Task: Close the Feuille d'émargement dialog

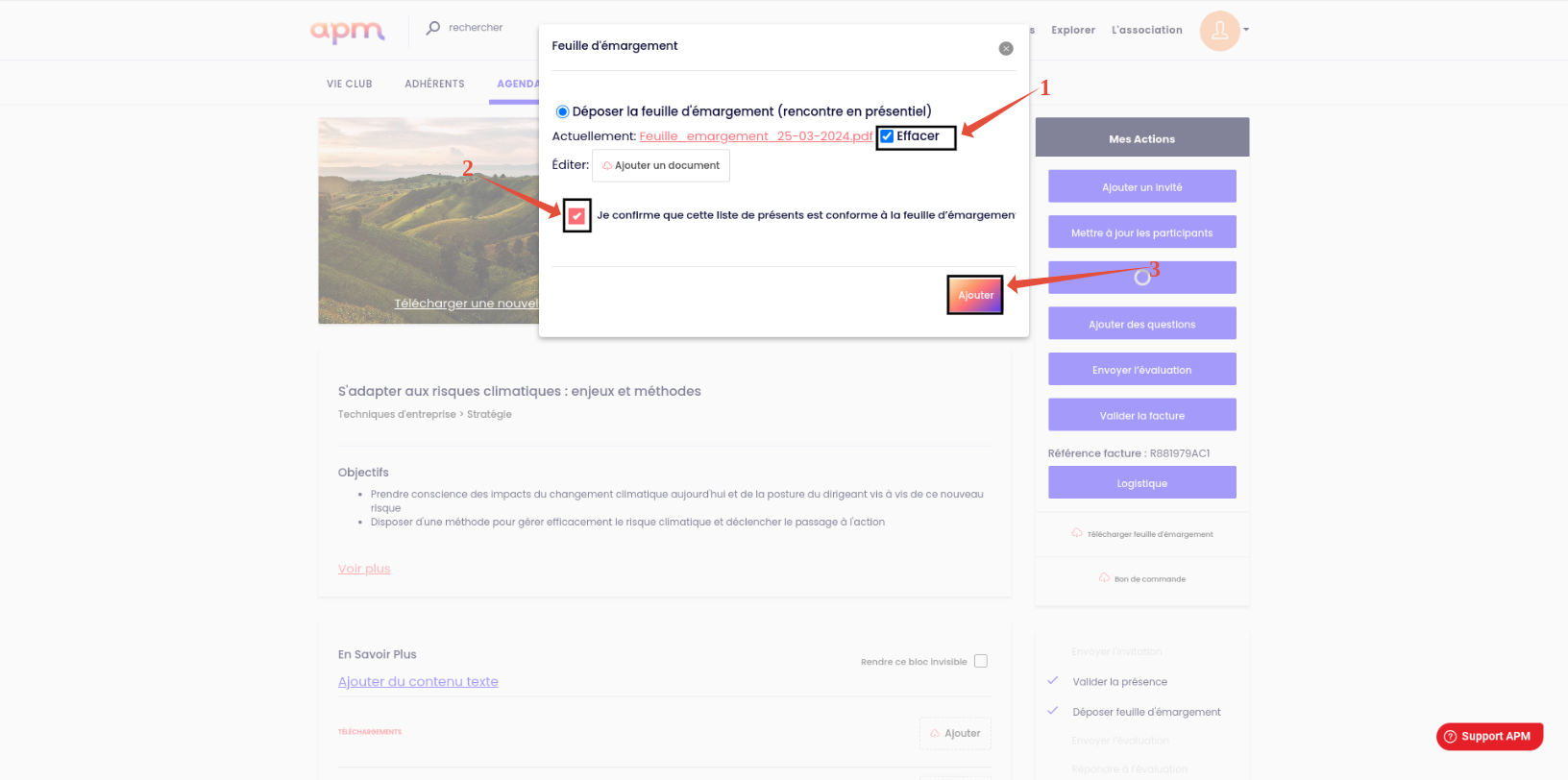Action: [1006, 48]
